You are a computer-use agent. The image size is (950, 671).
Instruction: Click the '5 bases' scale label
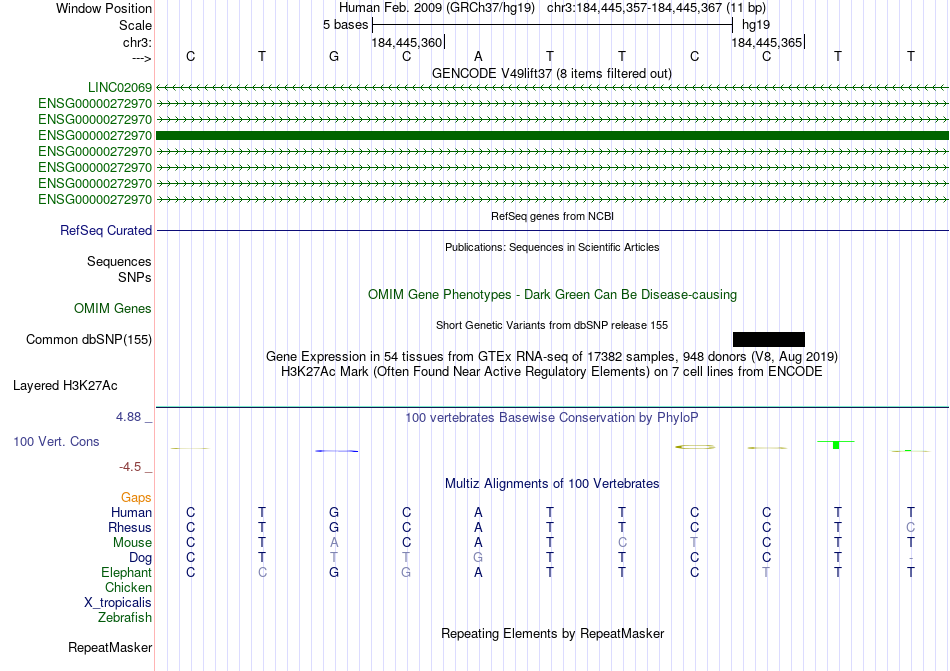345,25
